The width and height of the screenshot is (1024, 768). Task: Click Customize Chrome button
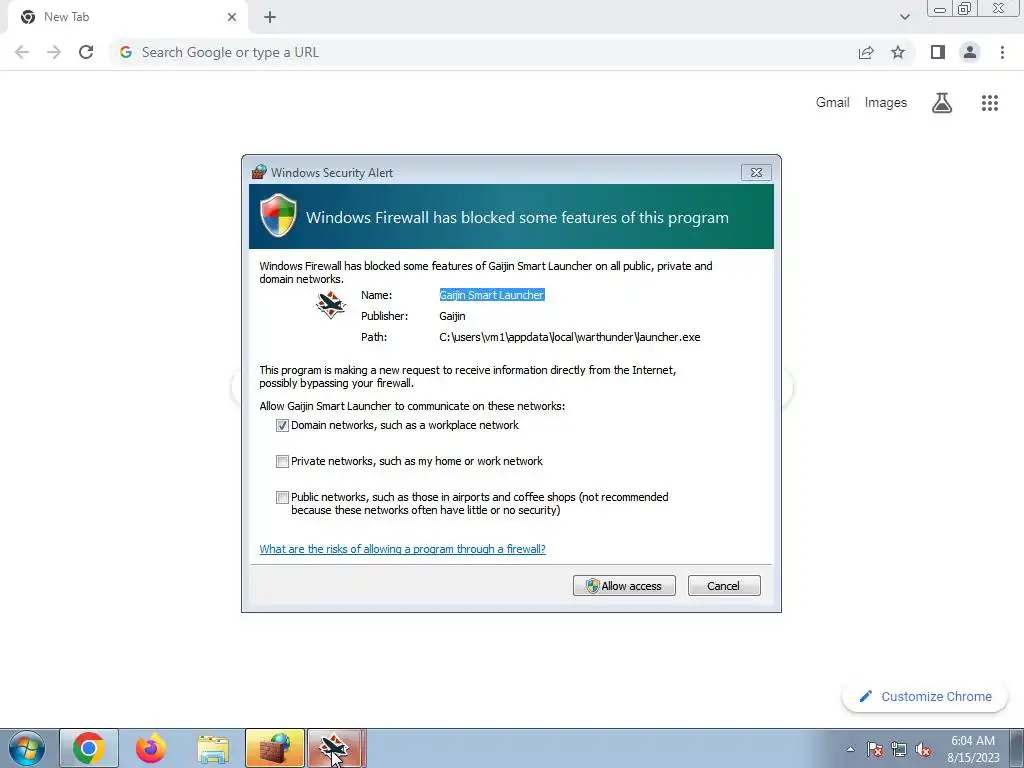pyautogui.click(x=925, y=697)
